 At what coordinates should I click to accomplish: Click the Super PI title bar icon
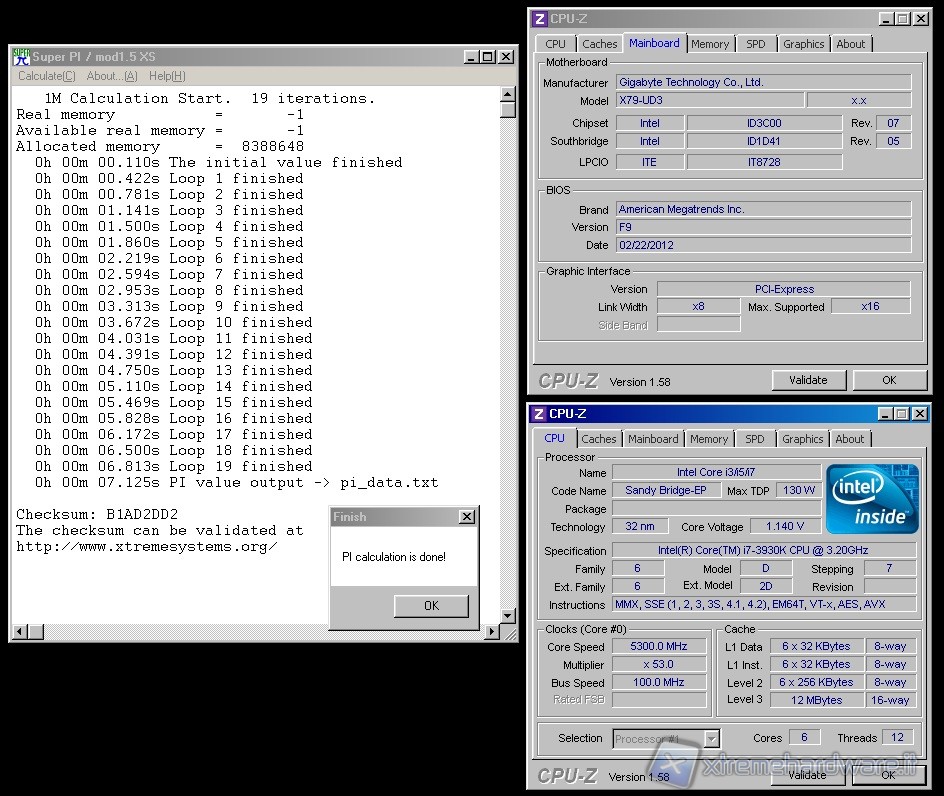pos(21,57)
